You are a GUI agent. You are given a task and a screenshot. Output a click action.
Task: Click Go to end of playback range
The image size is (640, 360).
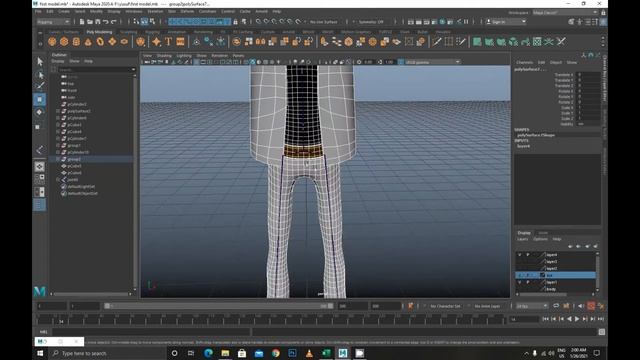[601, 319]
